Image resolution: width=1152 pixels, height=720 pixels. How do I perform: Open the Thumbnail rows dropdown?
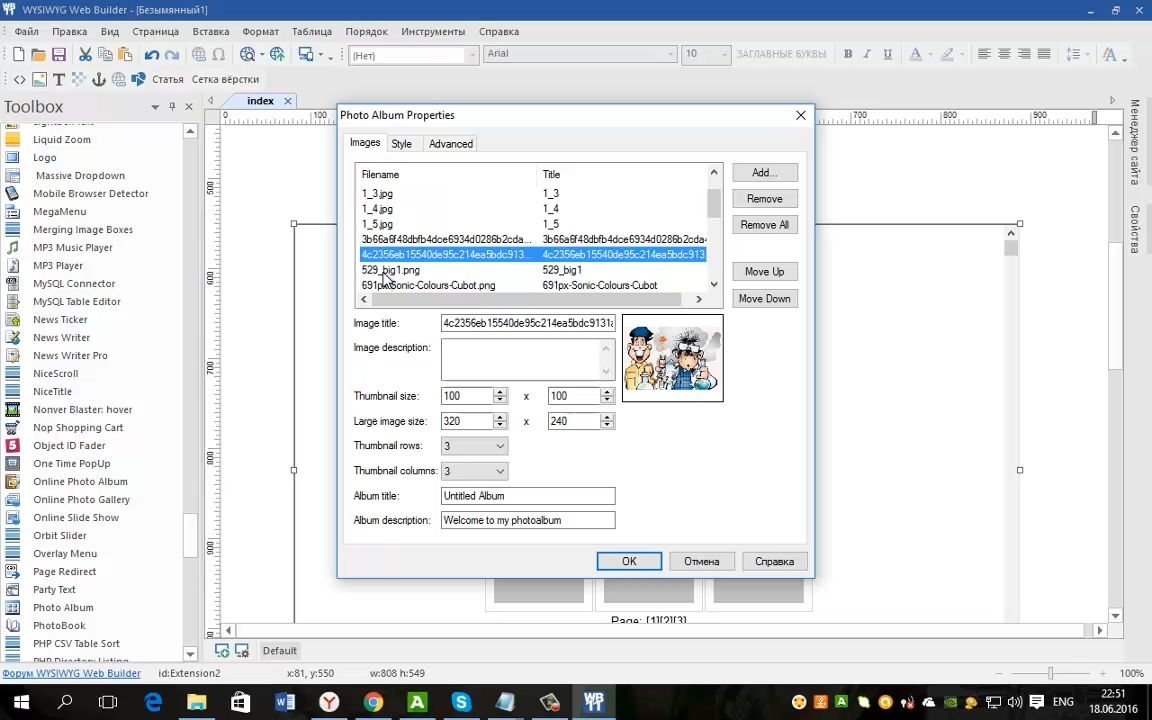point(475,446)
